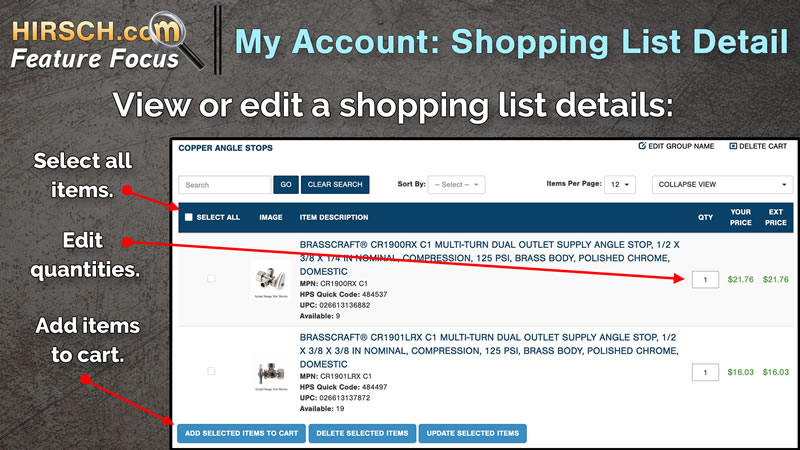Open the Brasscraft CR1901LRX C1 product link
The height and width of the screenshot is (450, 800).
489,351
